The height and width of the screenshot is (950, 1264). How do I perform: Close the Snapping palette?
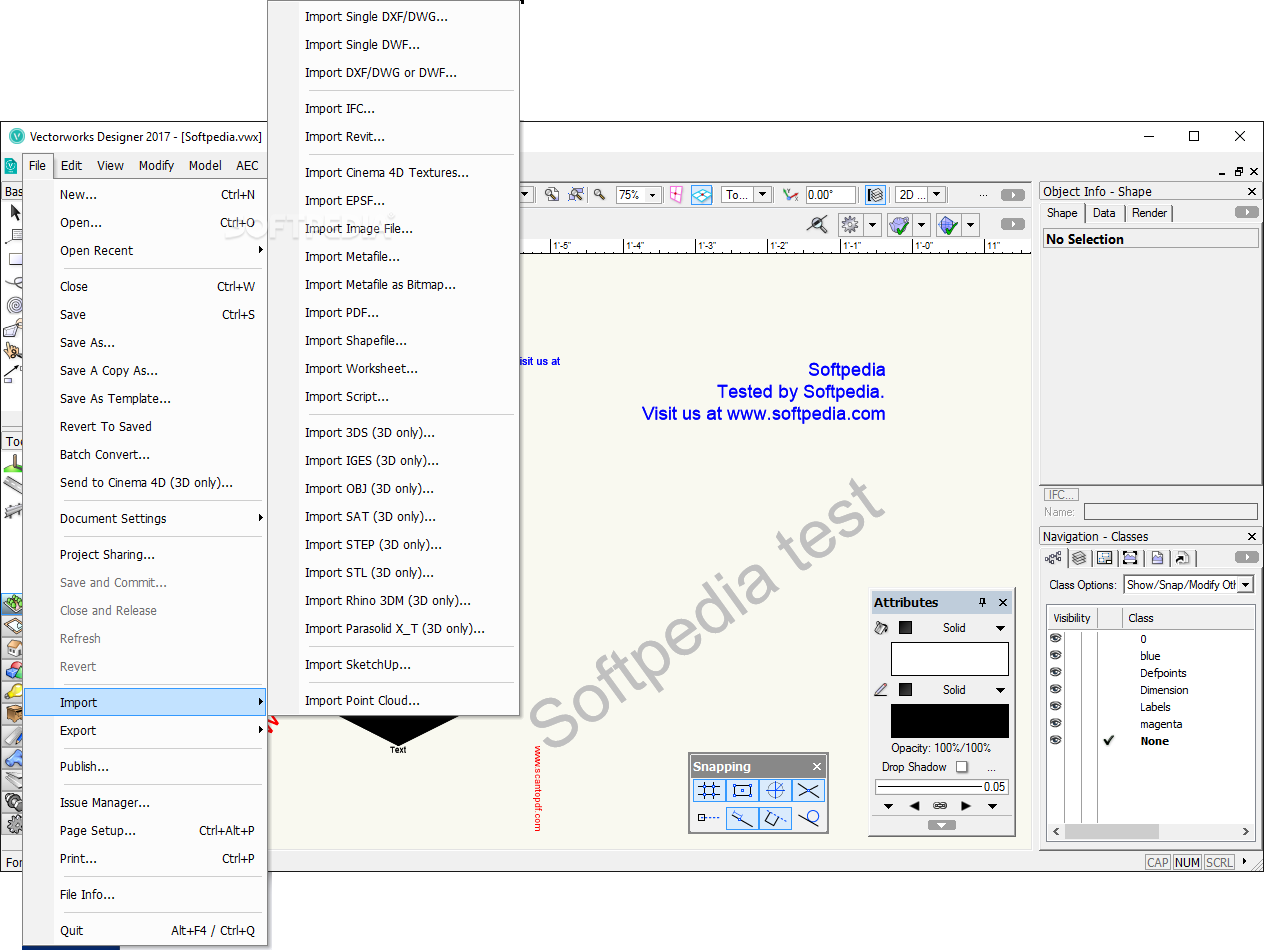click(x=817, y=767)
